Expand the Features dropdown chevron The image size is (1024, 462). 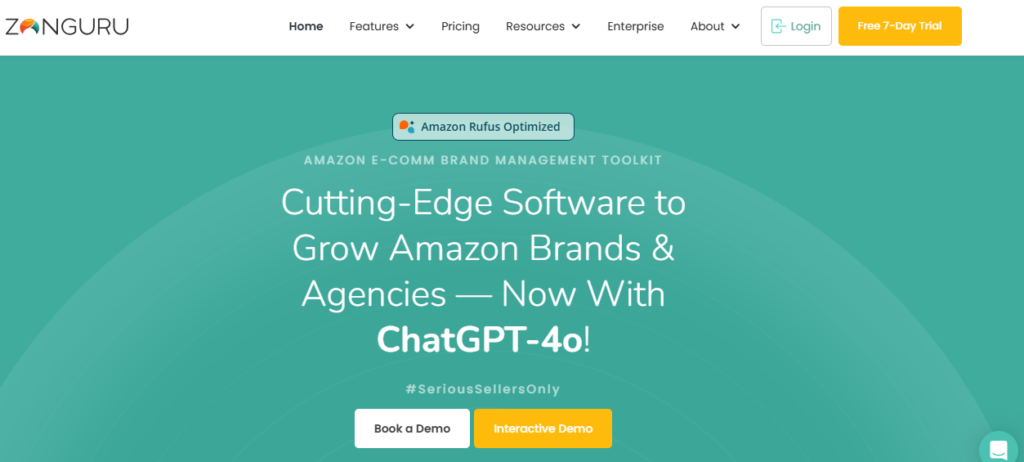coord(410,27)
